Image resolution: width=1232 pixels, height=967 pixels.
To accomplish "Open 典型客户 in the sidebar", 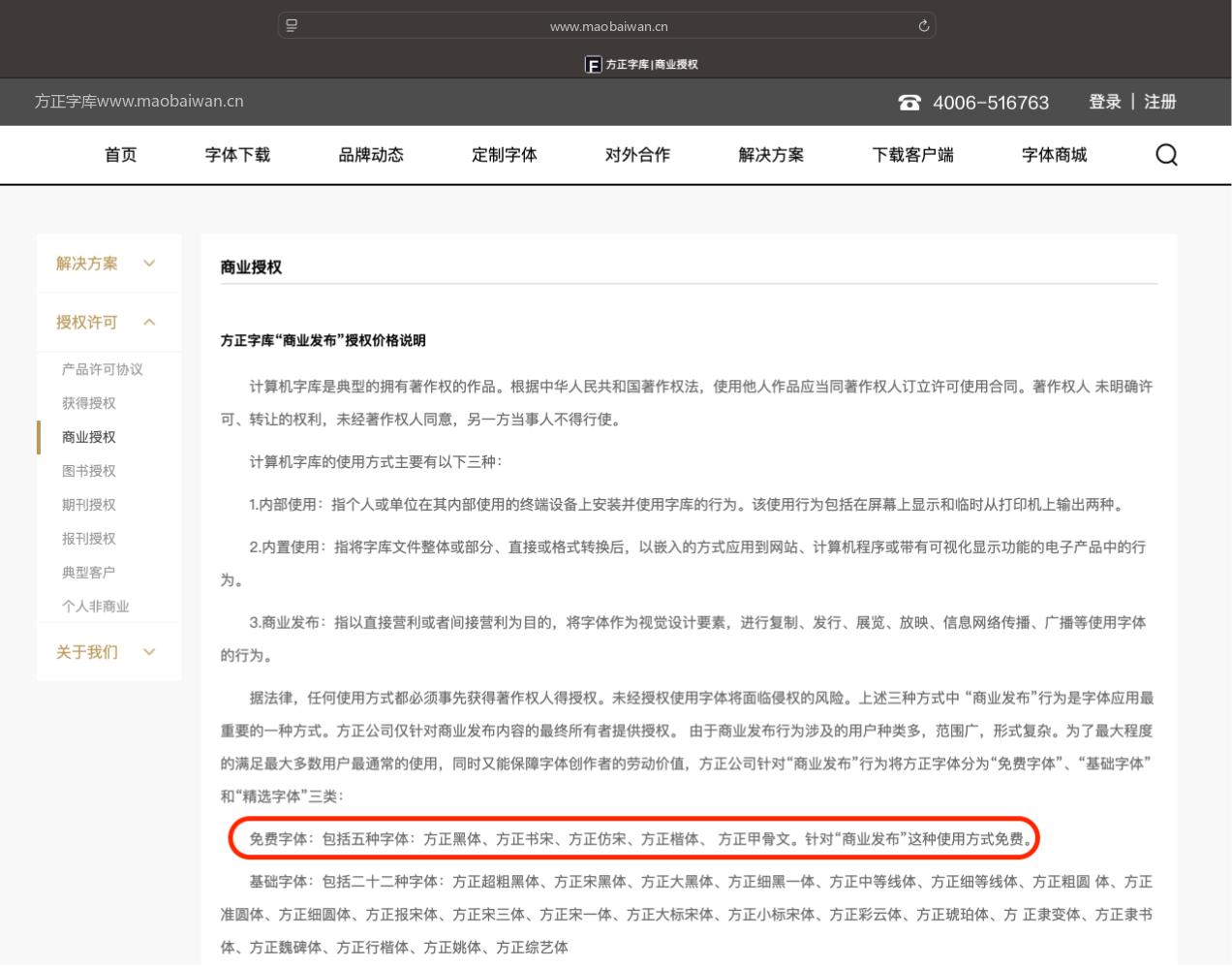I will coord(89,573).
